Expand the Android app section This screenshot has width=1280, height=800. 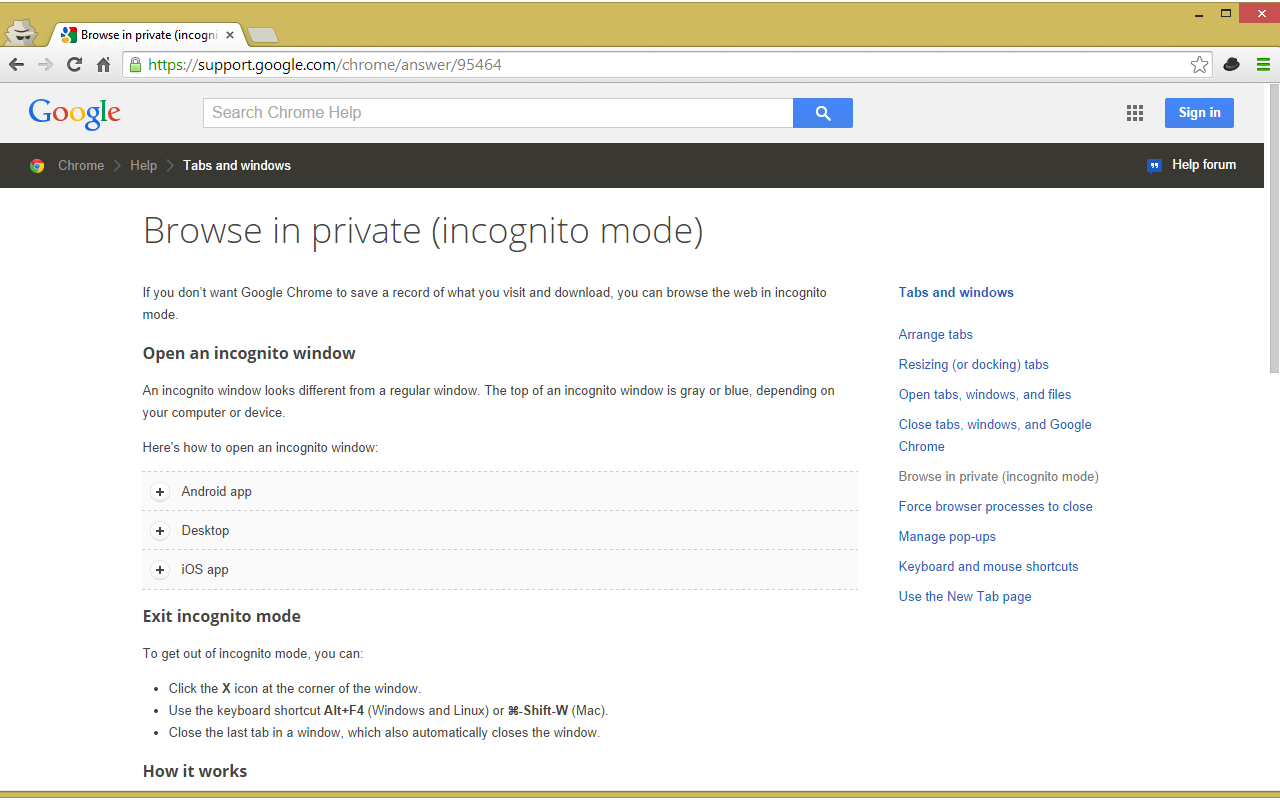click(x=500, y=491)
